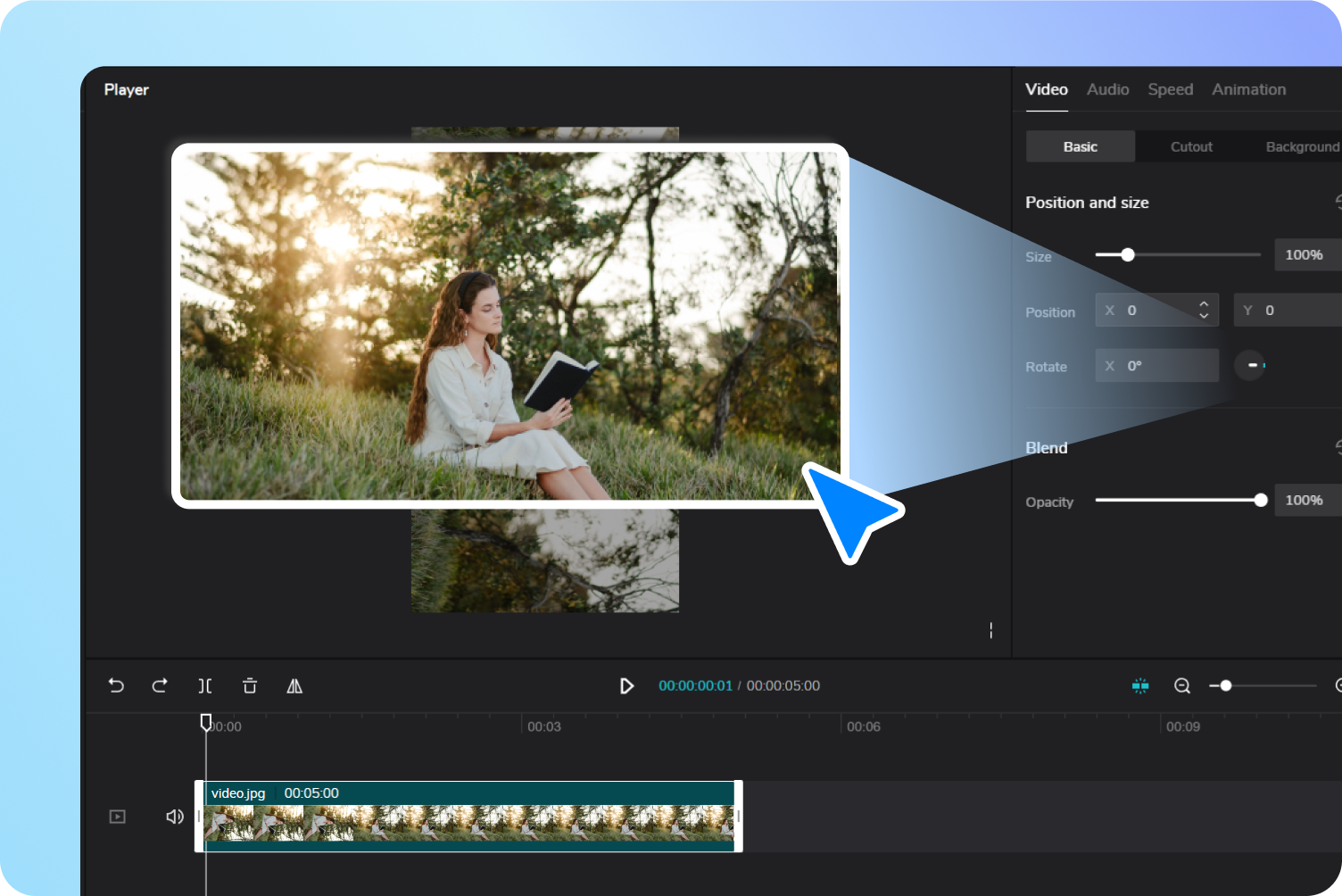1342x896 pixels.
Task: Delete the selected clip
Action: [x=250, y=685]
